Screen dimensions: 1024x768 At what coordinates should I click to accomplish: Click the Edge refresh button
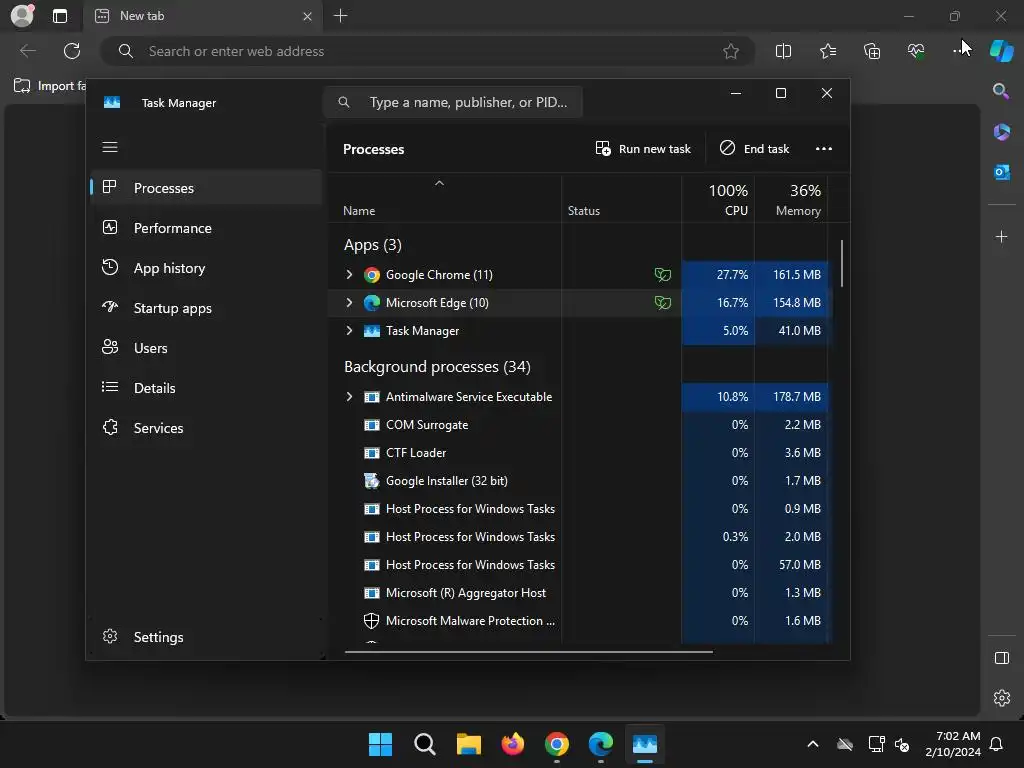pyautogui.click(x=72, y=51)
